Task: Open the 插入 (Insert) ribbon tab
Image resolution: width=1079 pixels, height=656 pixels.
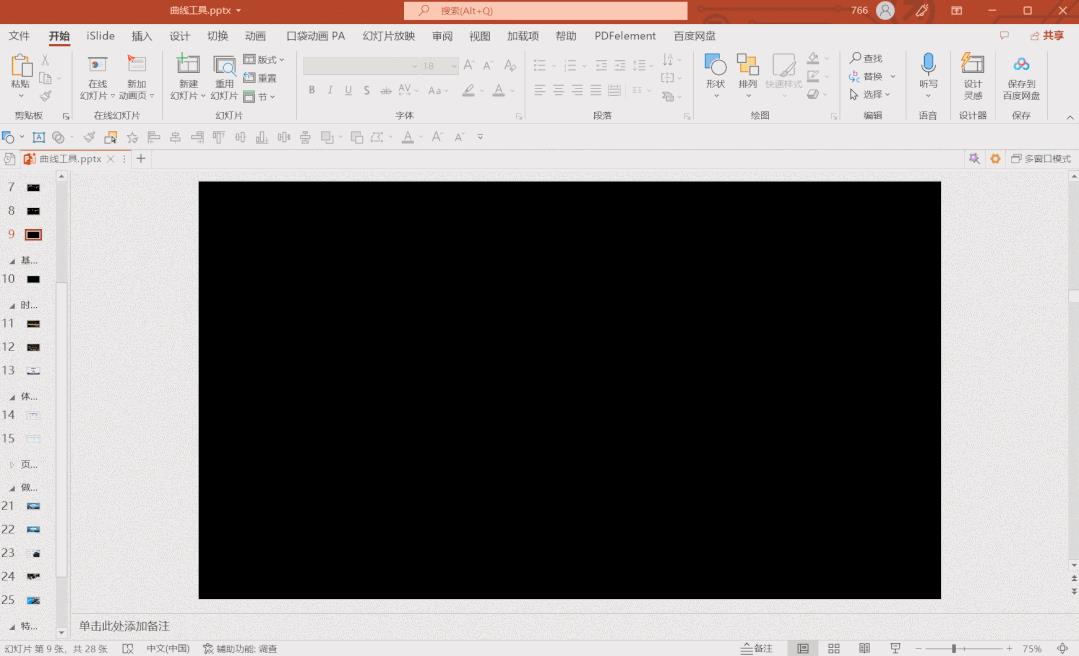Action: pos(142,36)
